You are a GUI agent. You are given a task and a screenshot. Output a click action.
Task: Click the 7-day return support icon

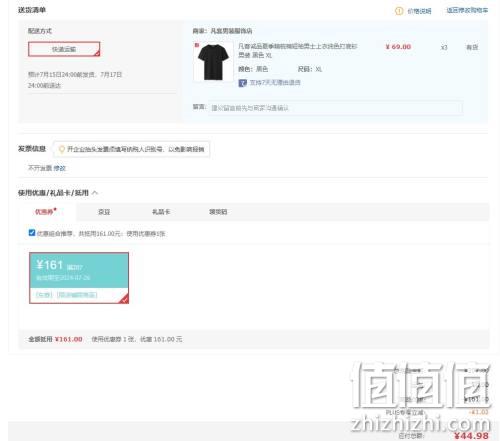242,83
